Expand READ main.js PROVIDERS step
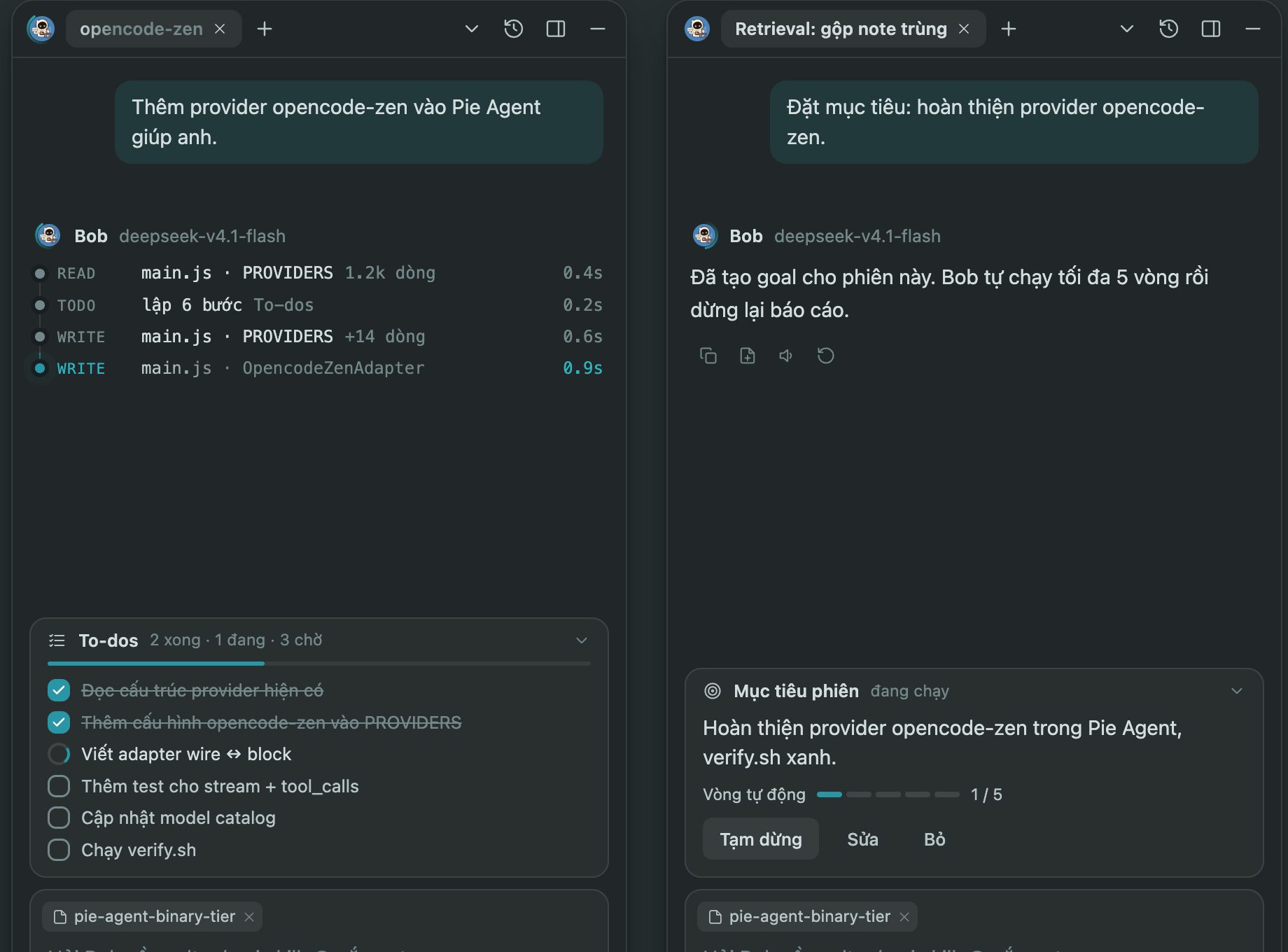The width and height of the screenshot is (1288, 952). (318, 273)
